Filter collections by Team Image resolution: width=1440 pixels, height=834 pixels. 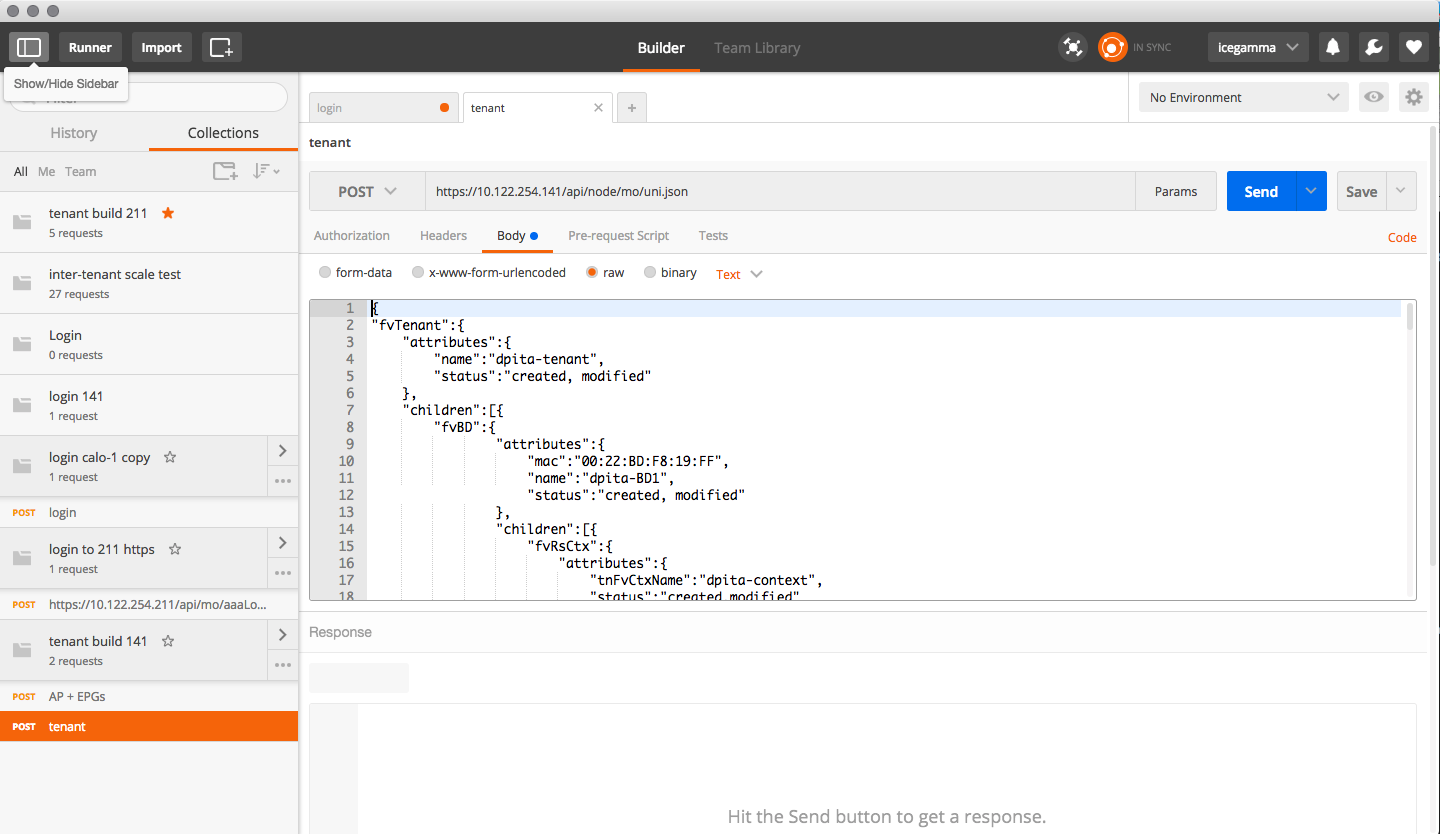click(x=80, y=171)
